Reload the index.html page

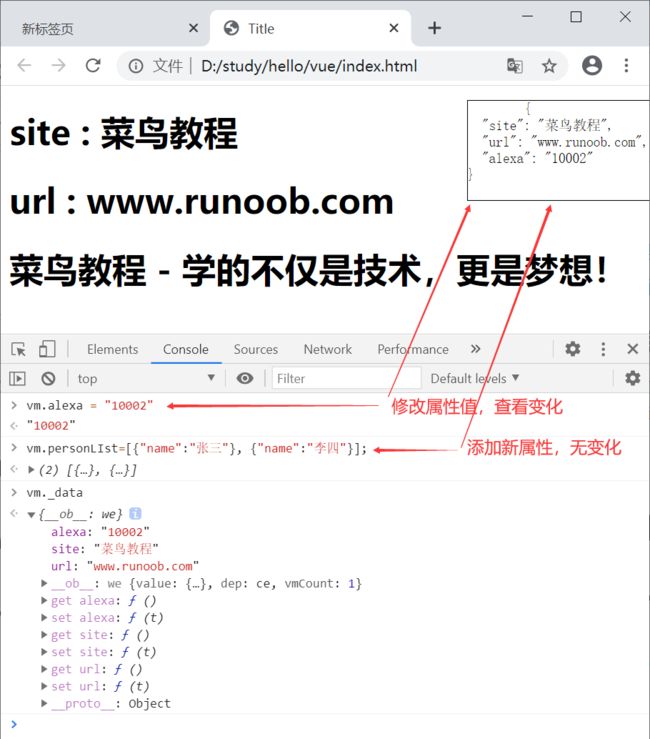pyautogui.click(x=93, y=66)
